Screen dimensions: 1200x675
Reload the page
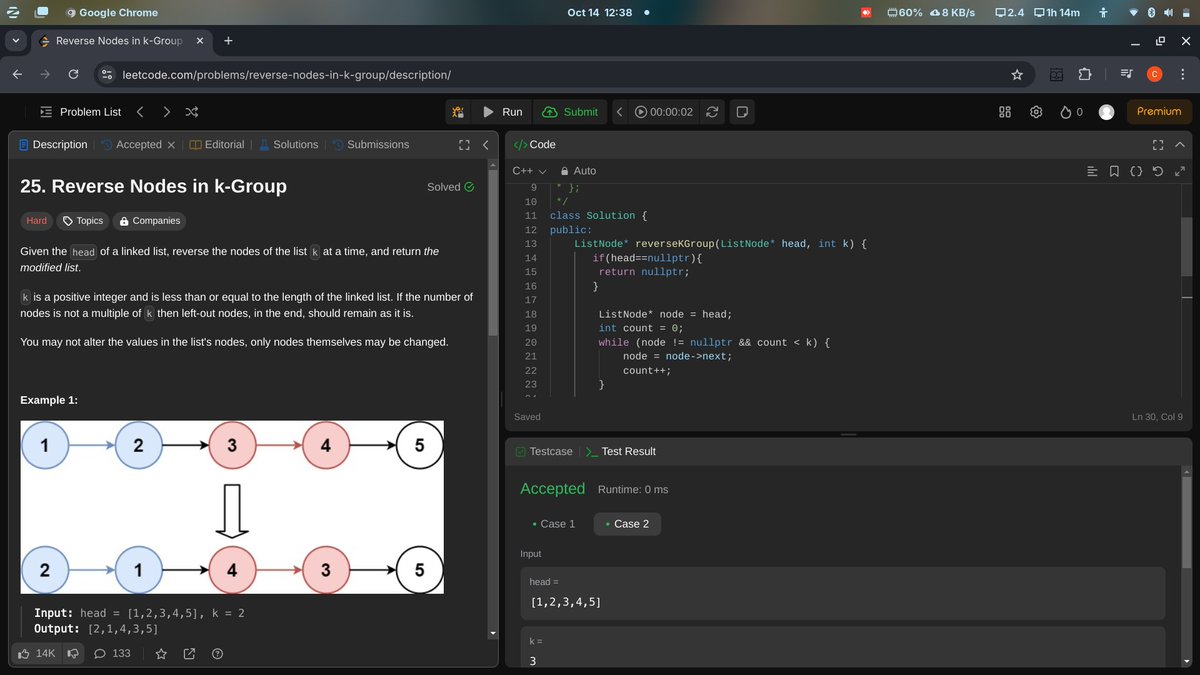coord(73,75)
